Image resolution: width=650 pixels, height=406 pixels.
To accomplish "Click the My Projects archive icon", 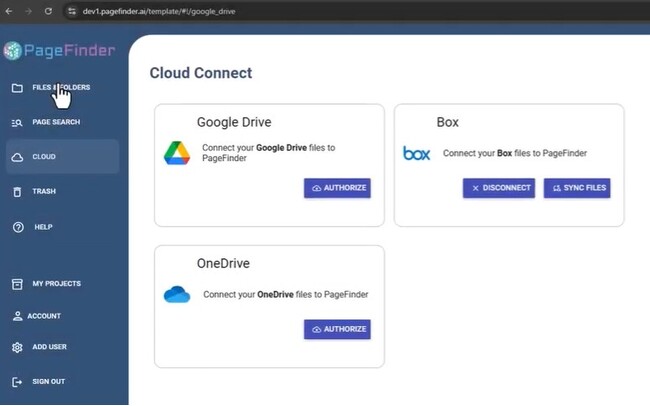I will point(17,284).
